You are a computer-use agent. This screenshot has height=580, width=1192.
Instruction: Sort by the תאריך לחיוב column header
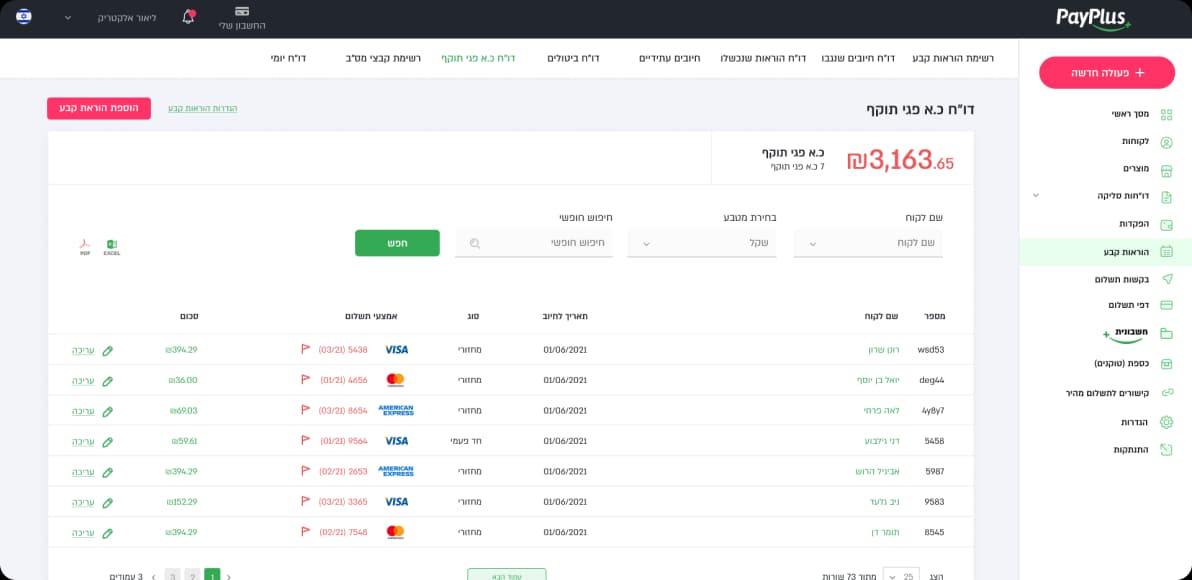coord(565,315)
